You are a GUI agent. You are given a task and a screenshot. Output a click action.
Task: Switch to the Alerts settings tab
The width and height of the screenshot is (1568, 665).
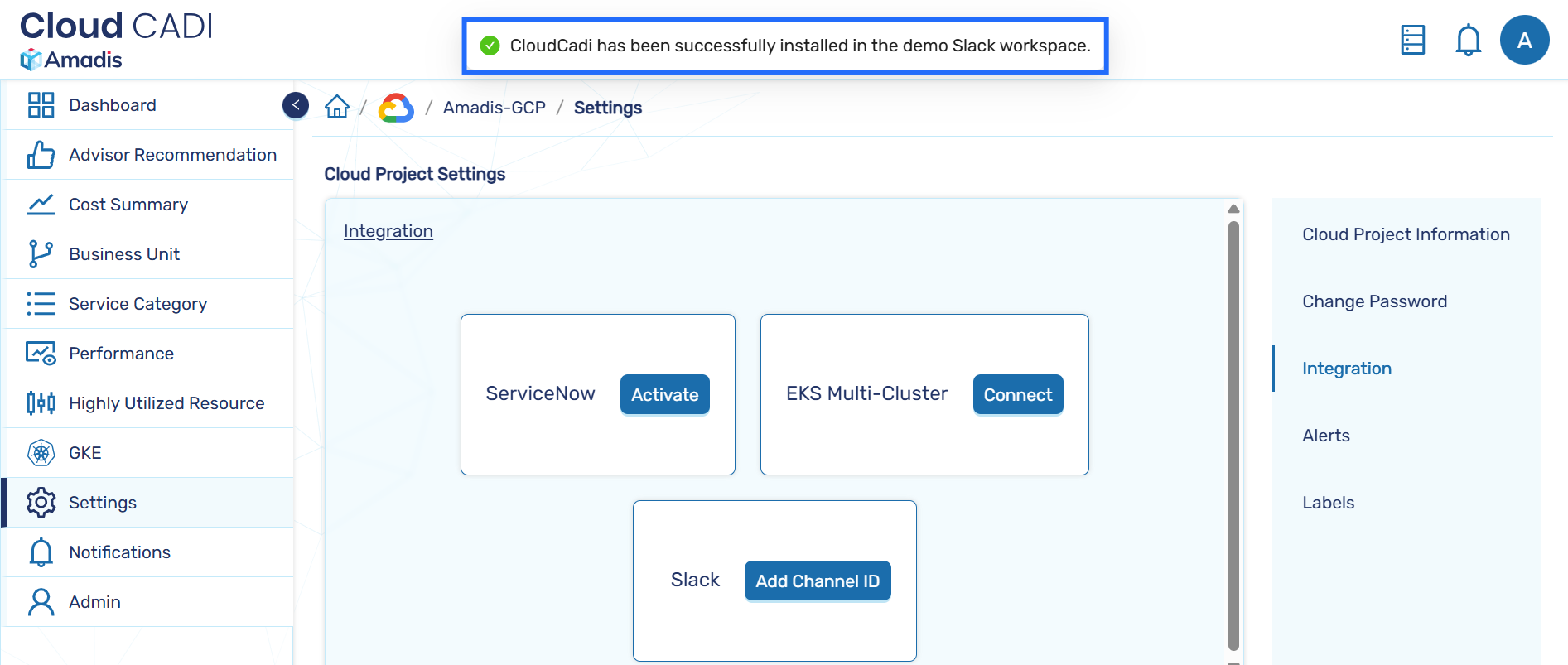click(1325, 436)
